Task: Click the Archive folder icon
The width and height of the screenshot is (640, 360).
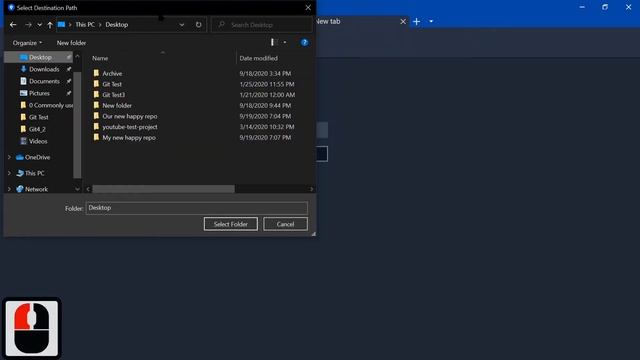Action: click(x=96, y=73)
